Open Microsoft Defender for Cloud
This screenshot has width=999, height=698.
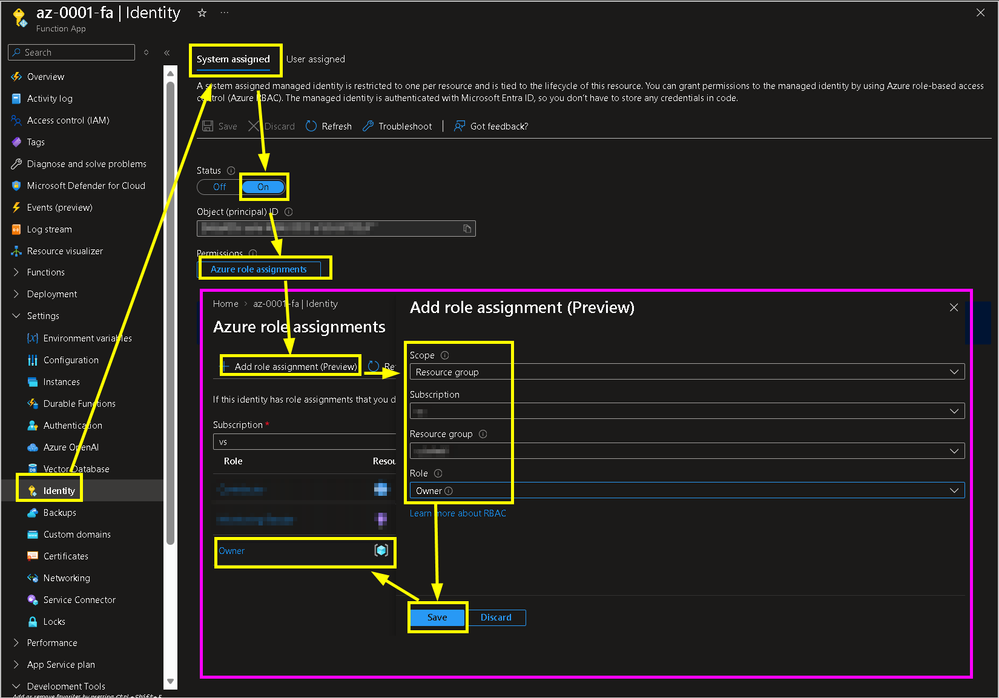(86, 185)
